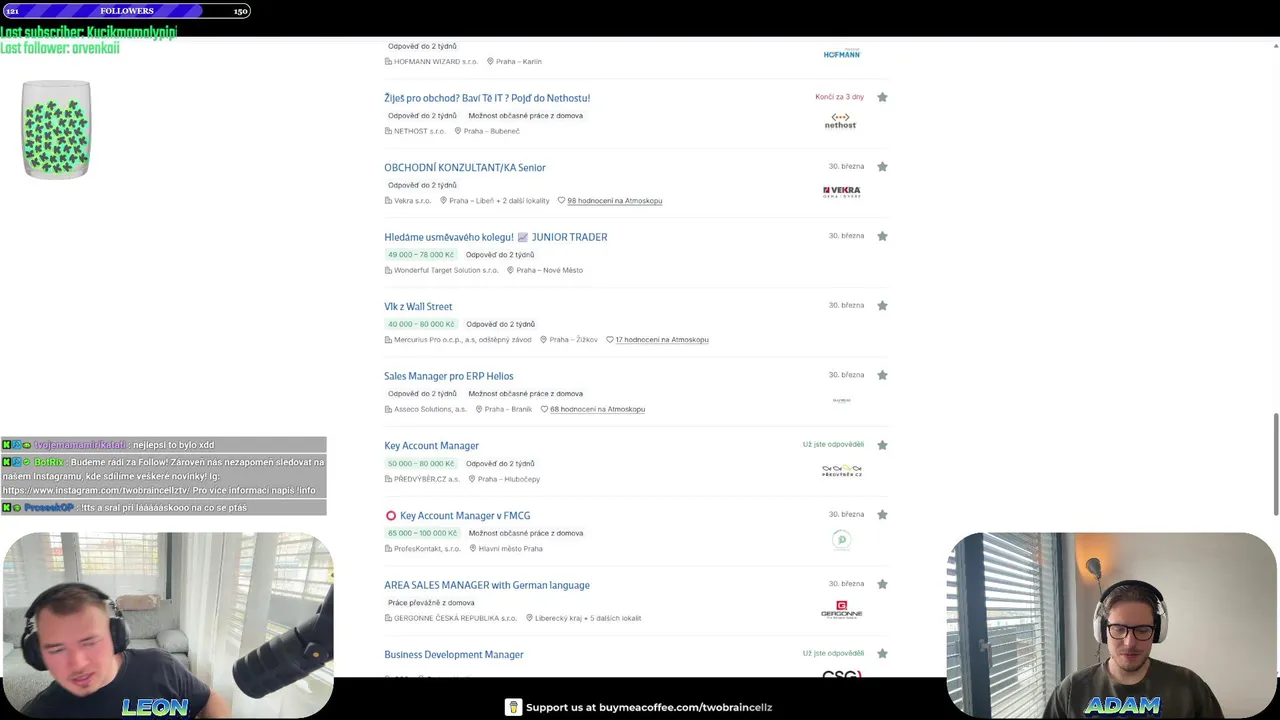Click Leon's webcam feed
Image resolution: width=1280 pixels, height=720 pixels.
click(x=168, y=624)
